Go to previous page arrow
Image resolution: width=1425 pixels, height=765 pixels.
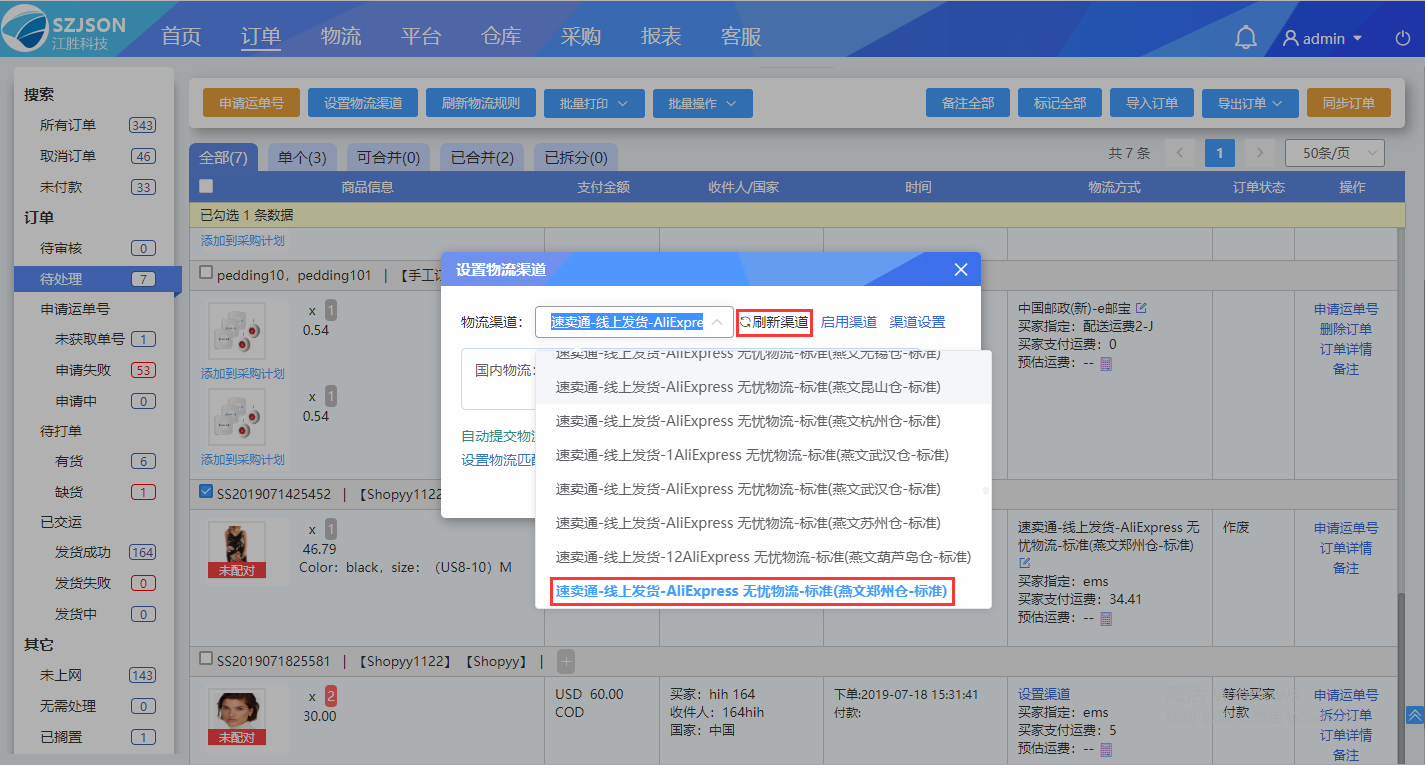pyautogui.click(x=1180, y=154)
